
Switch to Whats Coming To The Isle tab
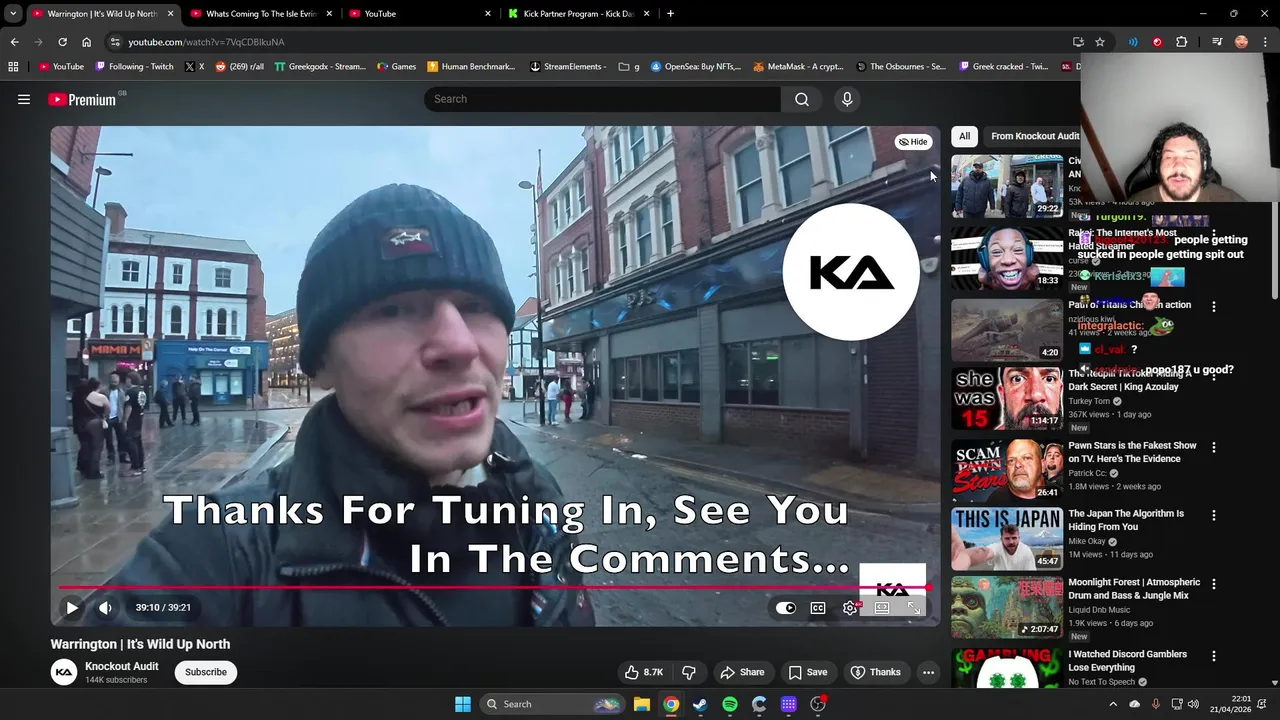tap(260, 14)
